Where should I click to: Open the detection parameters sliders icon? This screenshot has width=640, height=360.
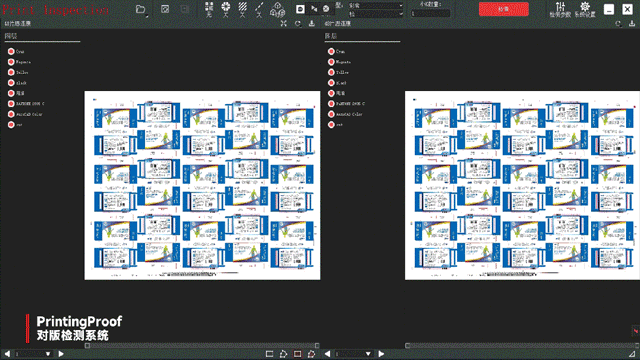[x=560, y=9]
